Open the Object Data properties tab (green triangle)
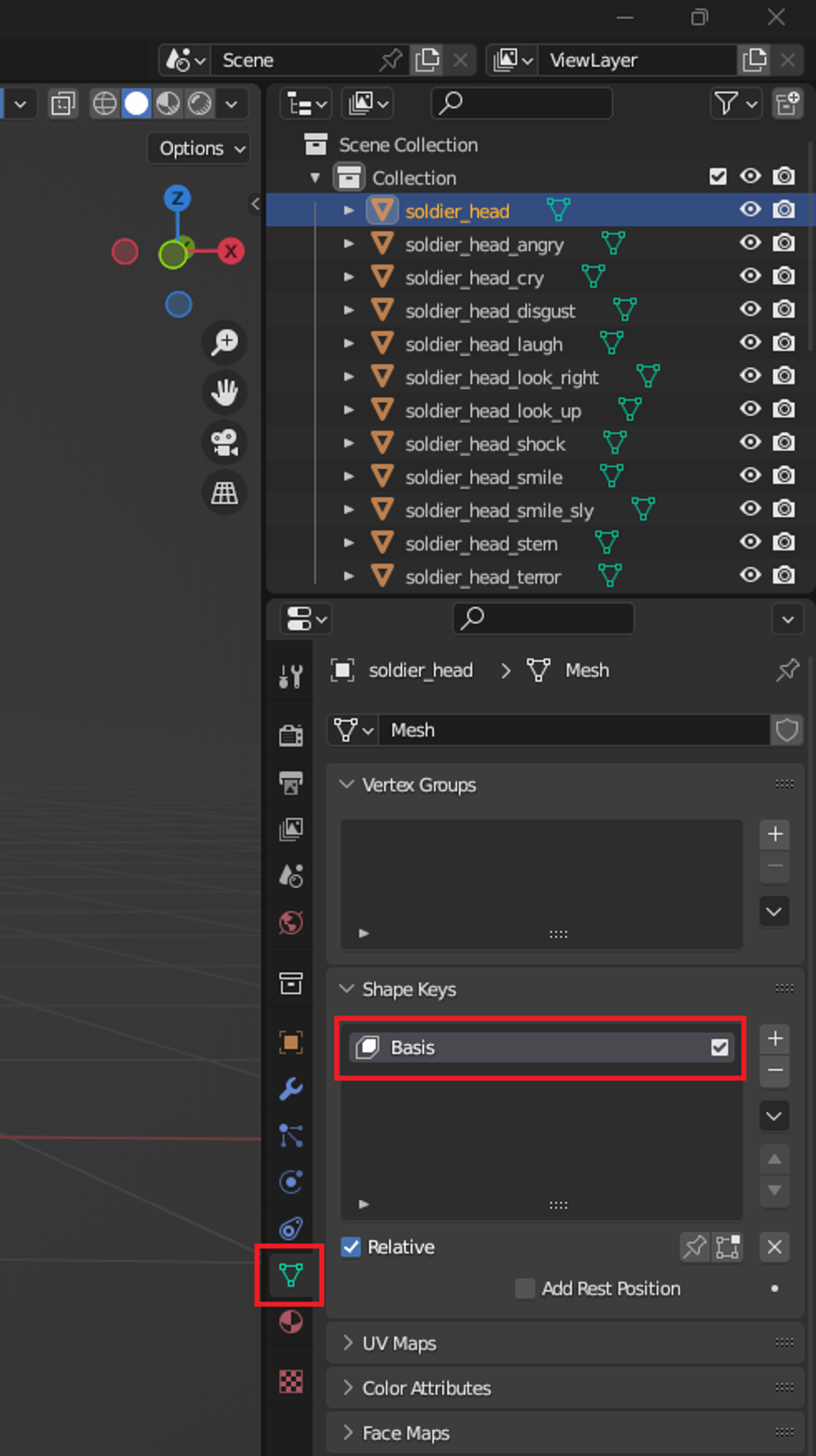816x1456 pixels. [291, 1274]
